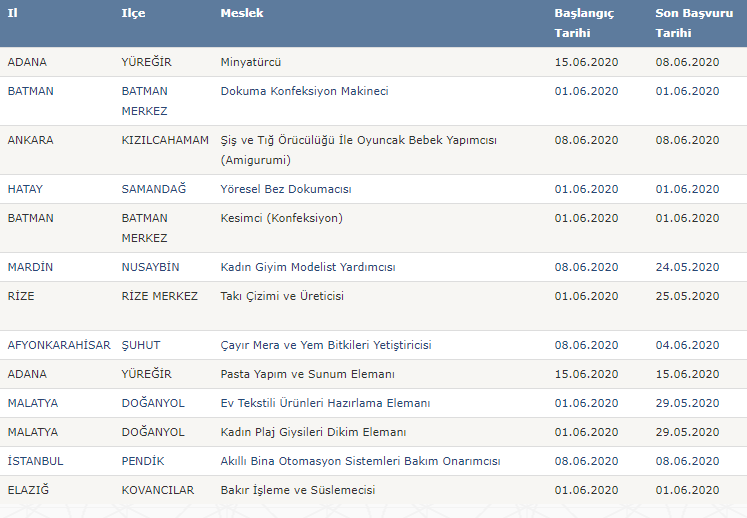Select the AFYONKARAHİSAR province cell
This screenshot has width=747, height=518.
pyautogui.click(x=59, y=345)
